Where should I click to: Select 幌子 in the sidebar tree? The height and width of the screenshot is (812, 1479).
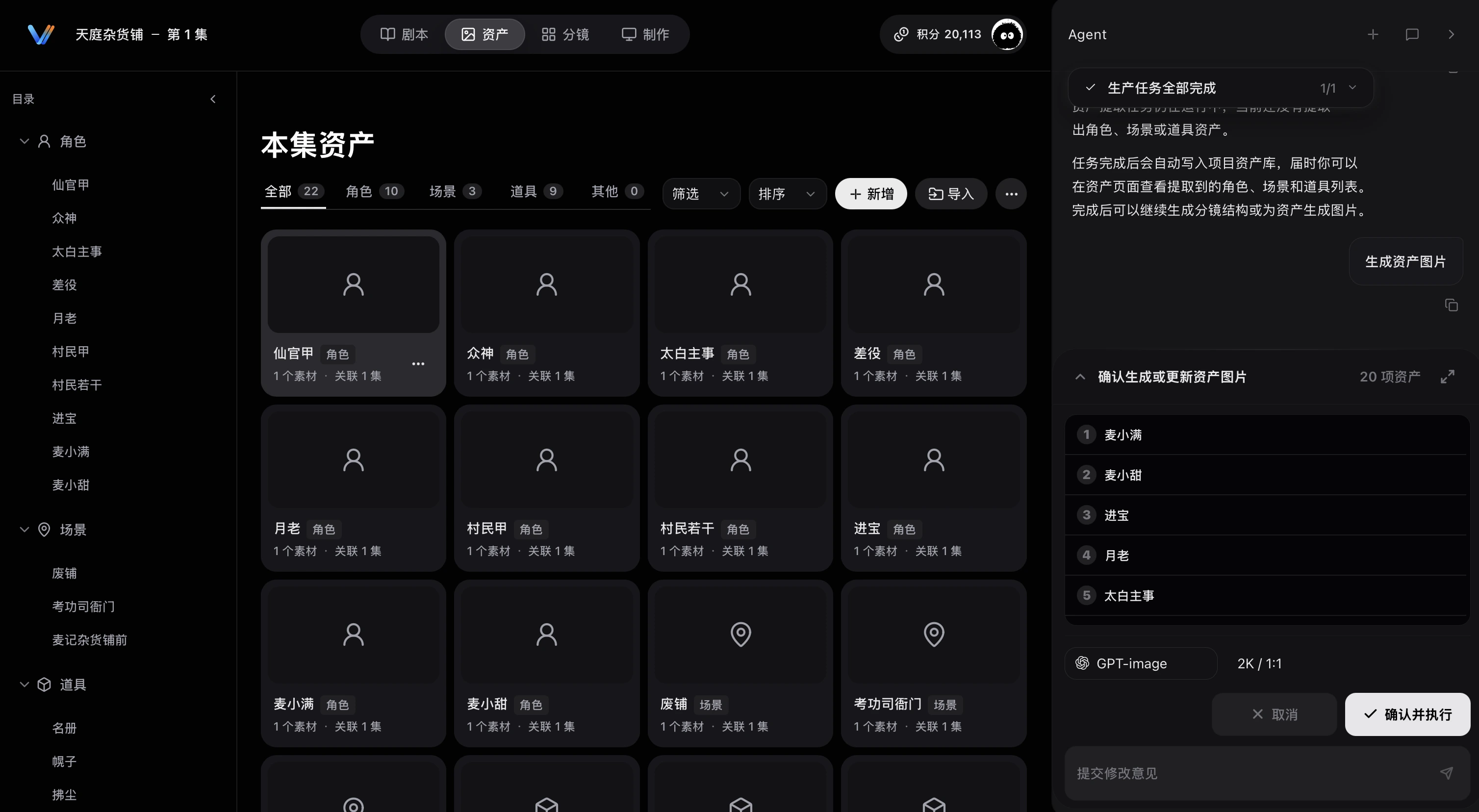point(64,761)
